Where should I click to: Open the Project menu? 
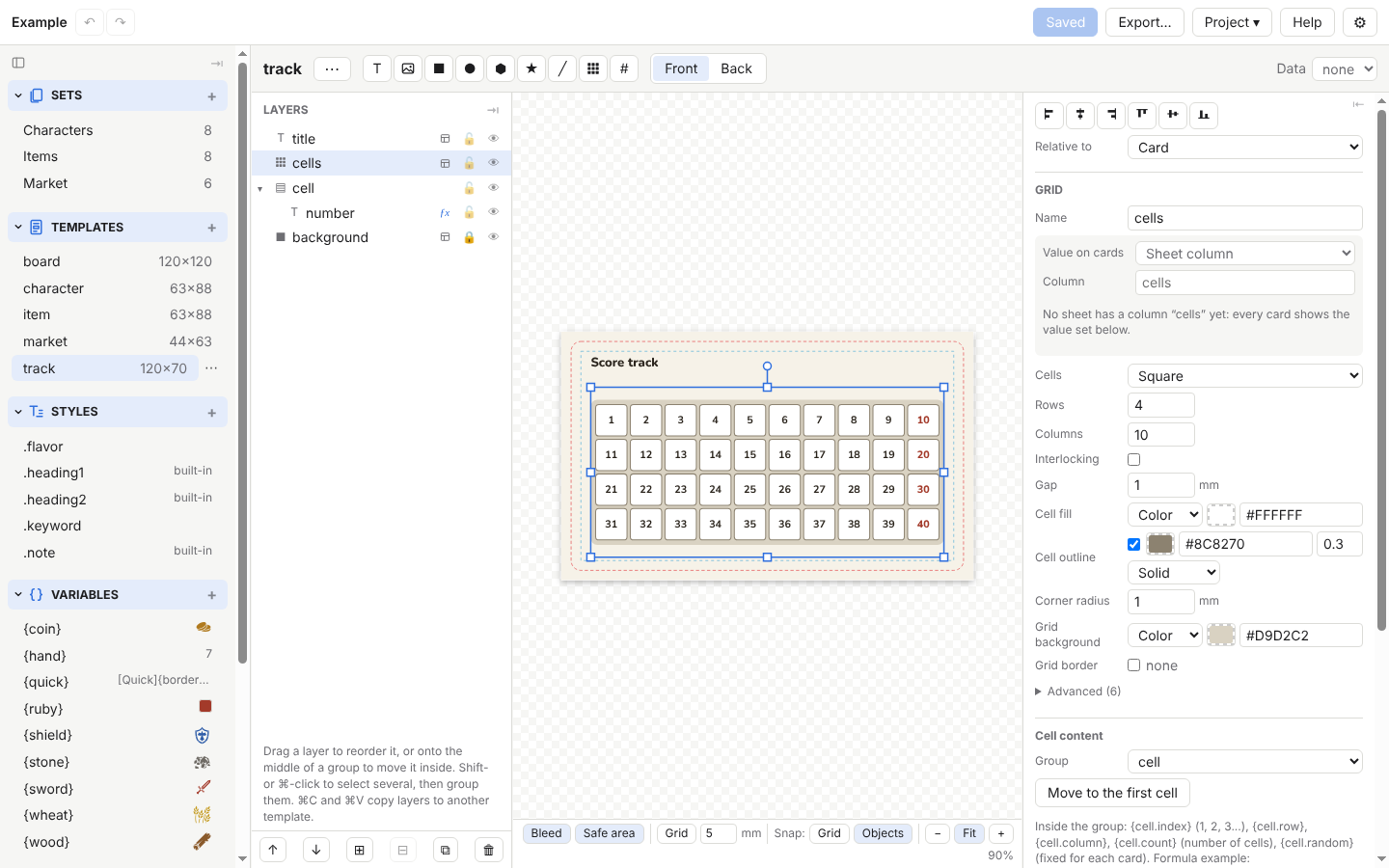pos(1232,22)
